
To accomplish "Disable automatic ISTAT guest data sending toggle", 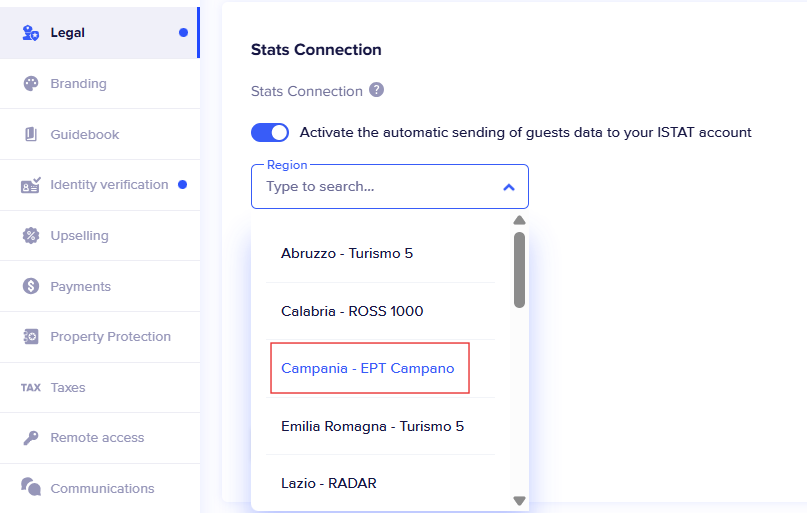I will (269, 132).
